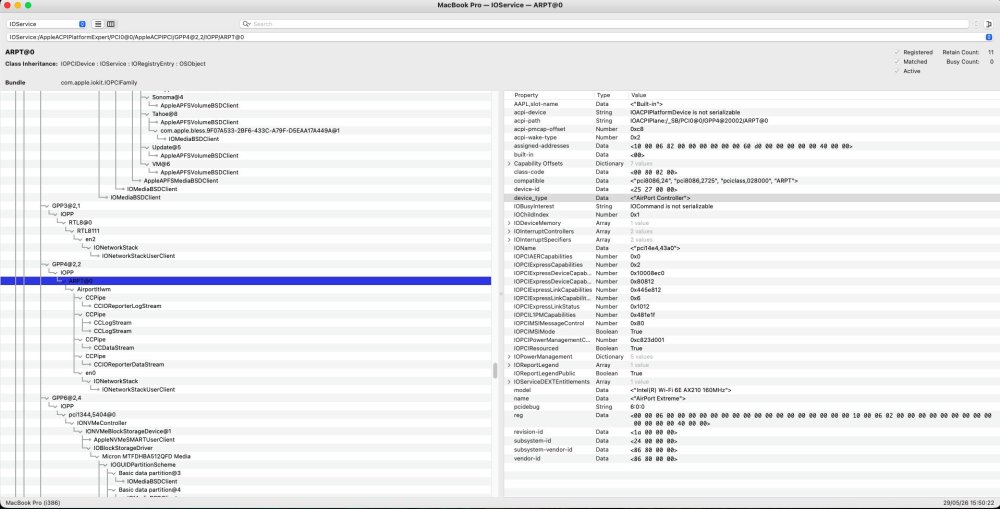
Task: Click into the Search field
Action: tap(605, 24)
